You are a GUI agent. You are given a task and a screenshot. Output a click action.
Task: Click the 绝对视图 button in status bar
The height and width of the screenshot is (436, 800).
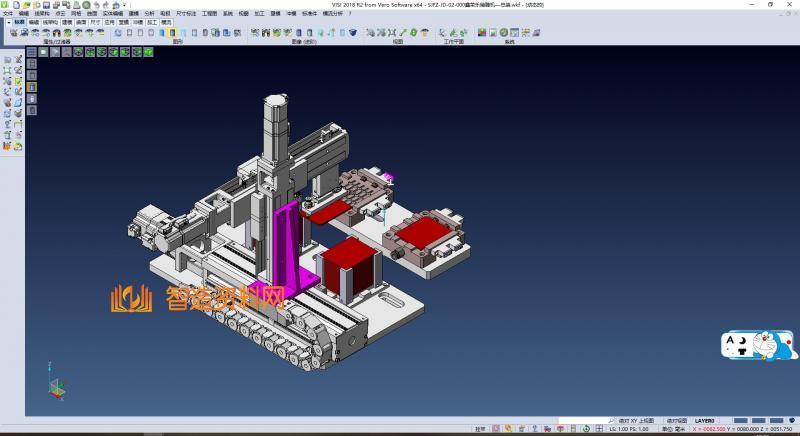[x=677, y=421]
